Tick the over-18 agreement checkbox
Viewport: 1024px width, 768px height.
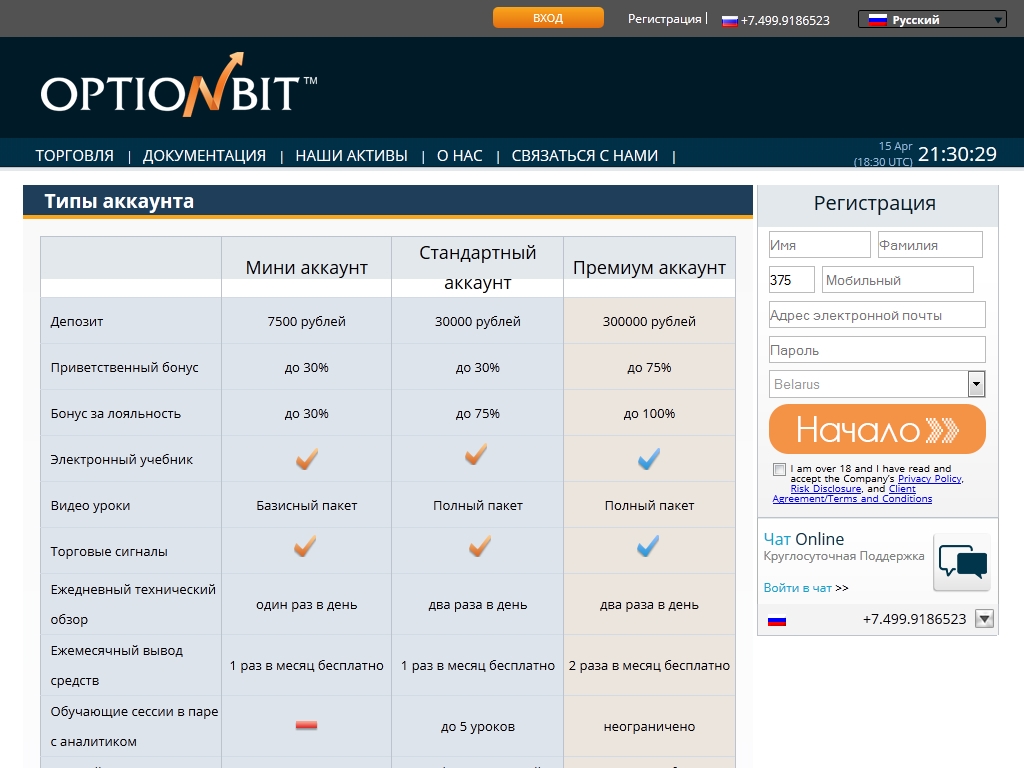click(779, 469)
